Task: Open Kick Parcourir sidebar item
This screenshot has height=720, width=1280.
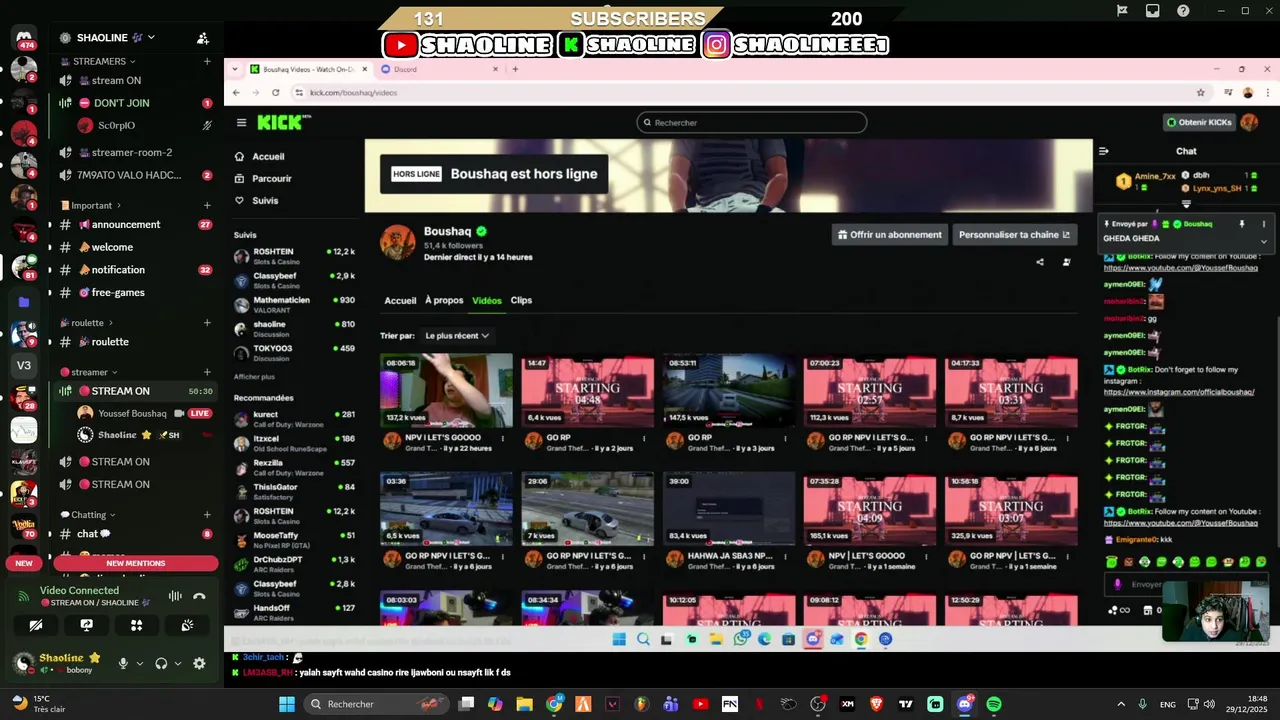Action: pos(271,179)
